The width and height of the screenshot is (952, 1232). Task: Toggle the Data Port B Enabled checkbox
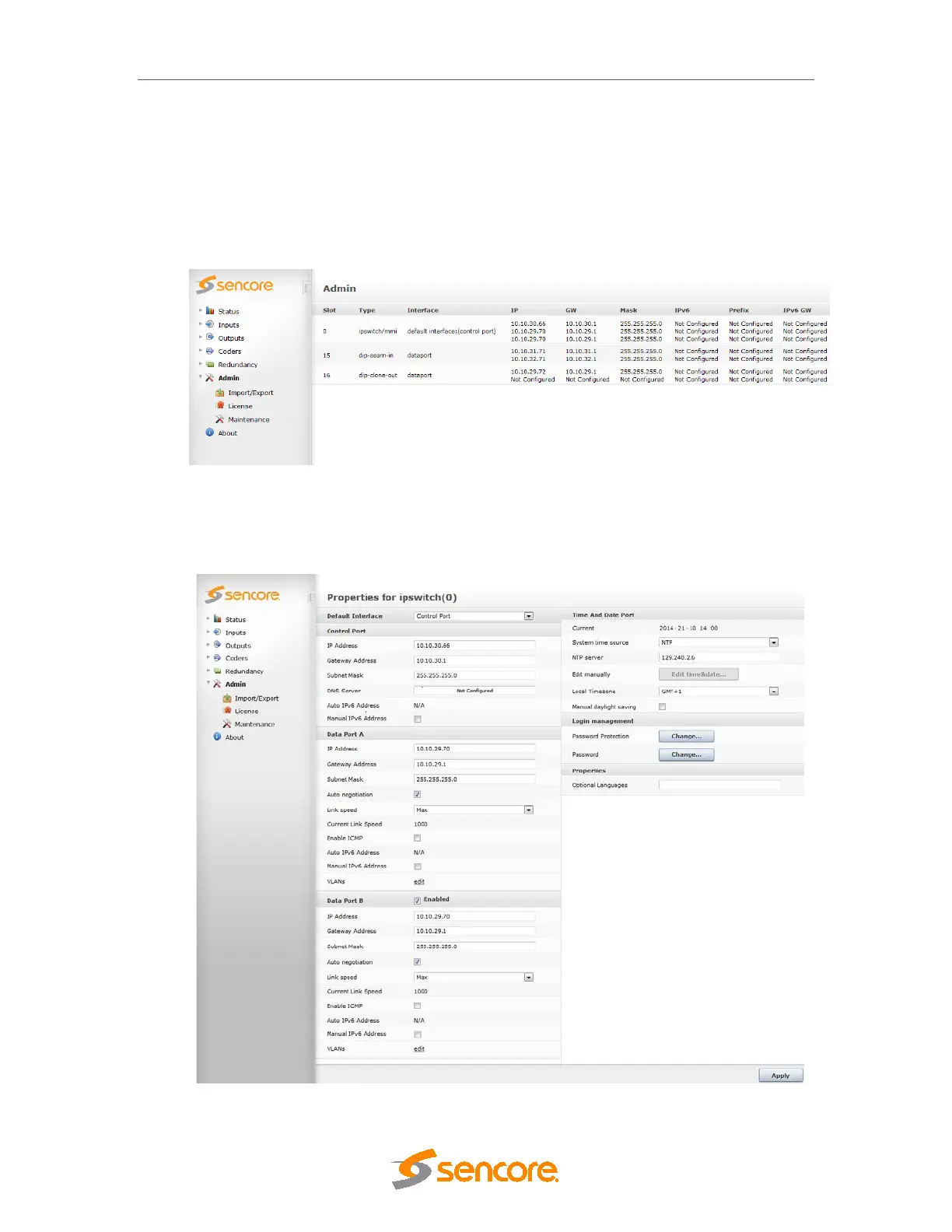point(418,901)
